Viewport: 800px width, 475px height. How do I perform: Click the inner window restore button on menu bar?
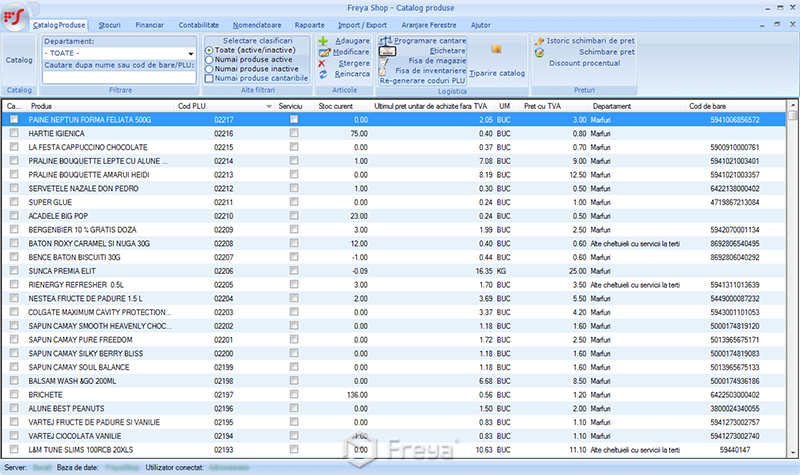777,24
